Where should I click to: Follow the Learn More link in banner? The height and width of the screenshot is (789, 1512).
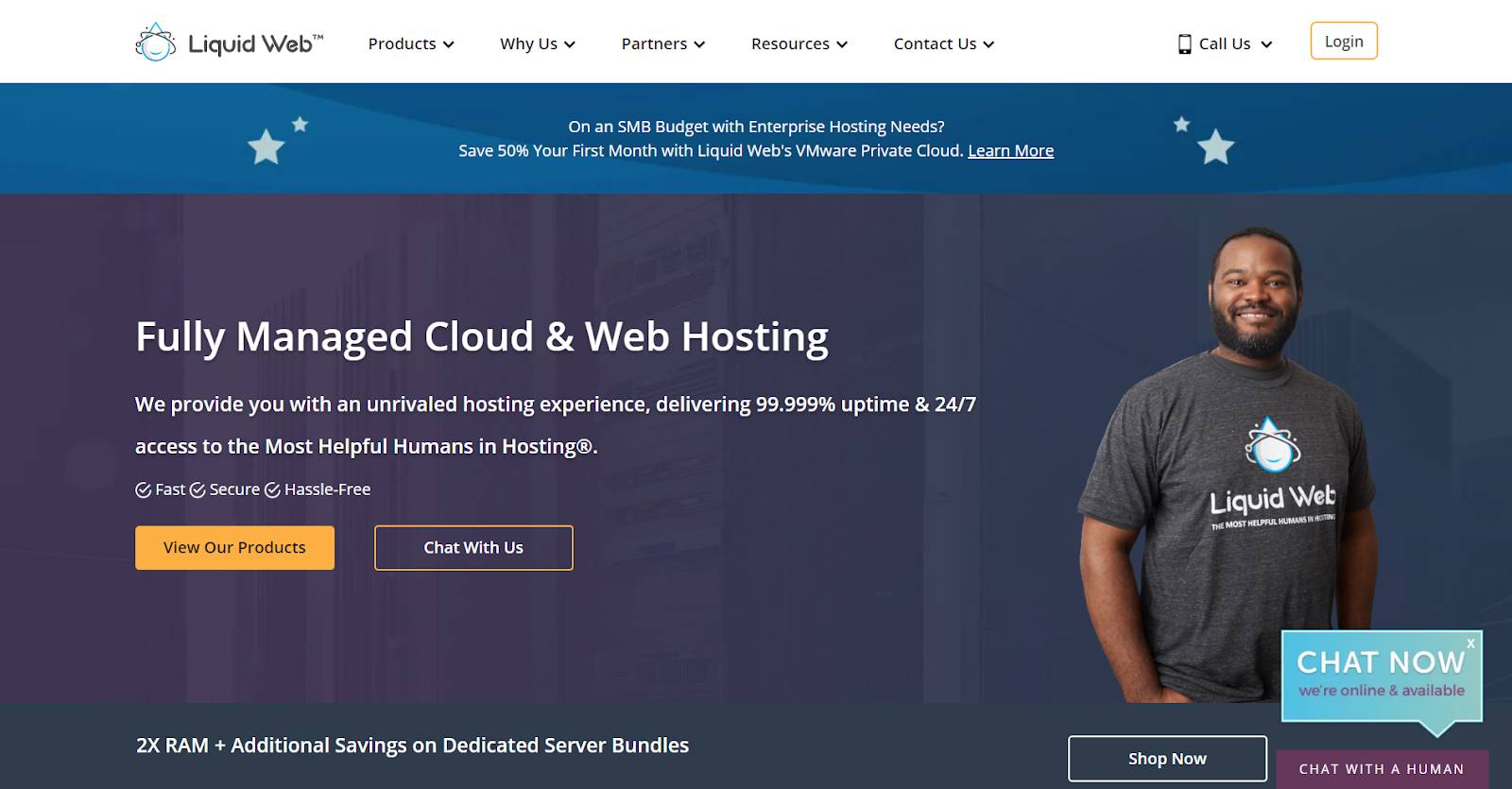coord(1010,150)
